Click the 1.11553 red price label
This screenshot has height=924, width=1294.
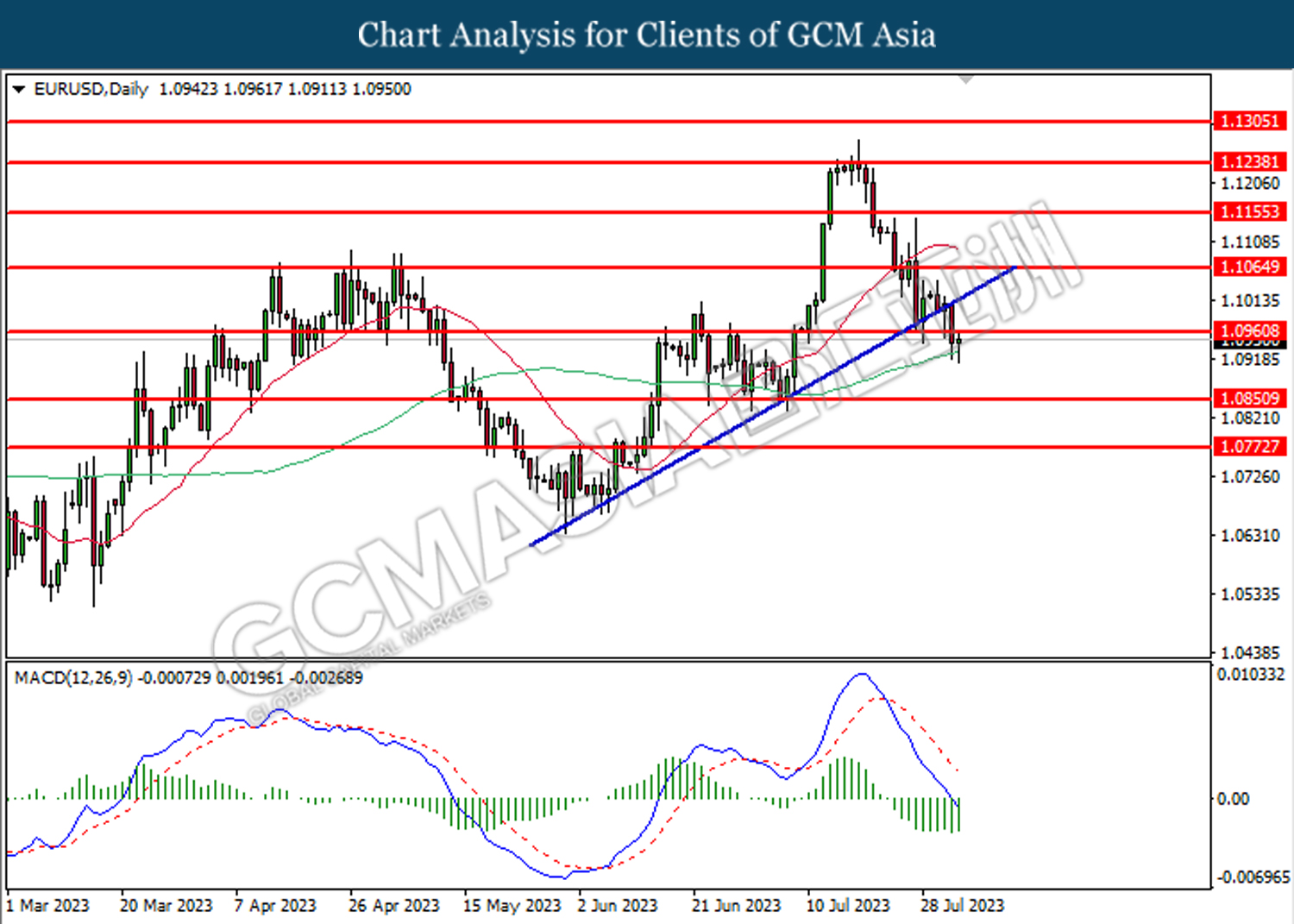point(1249,211)
